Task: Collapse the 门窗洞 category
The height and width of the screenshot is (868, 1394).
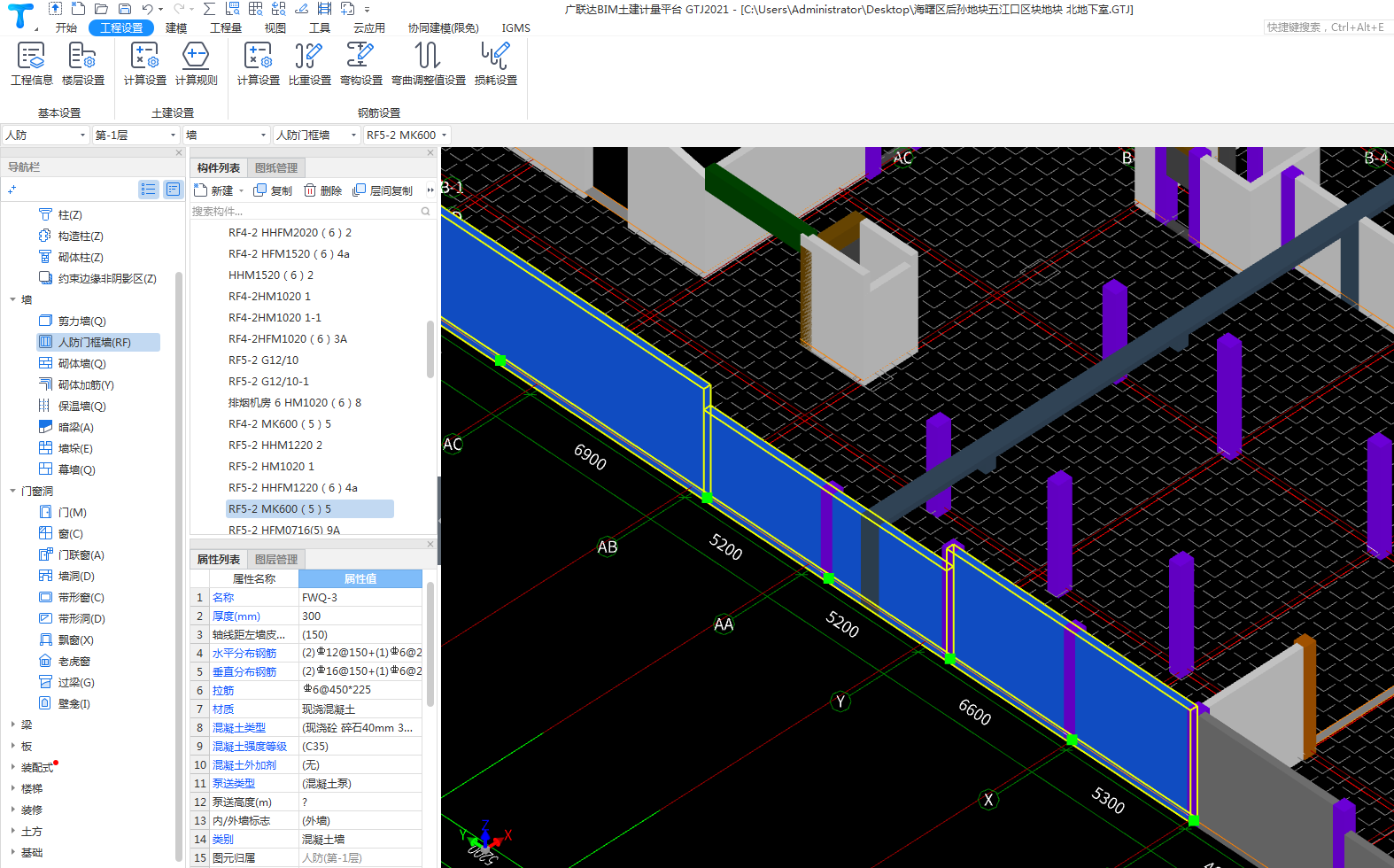Action: click(x=12, y=491)
